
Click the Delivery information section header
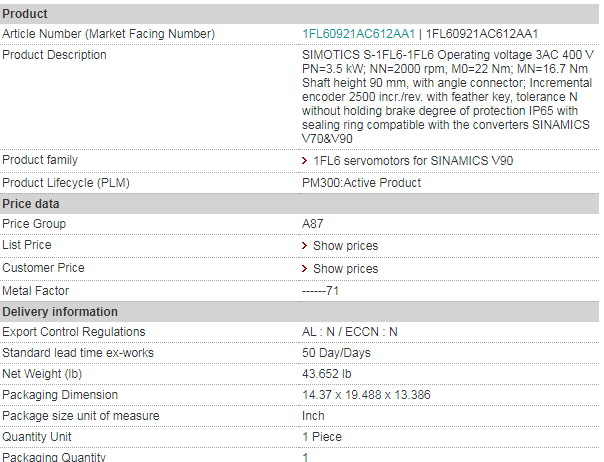tap(300, 312)
